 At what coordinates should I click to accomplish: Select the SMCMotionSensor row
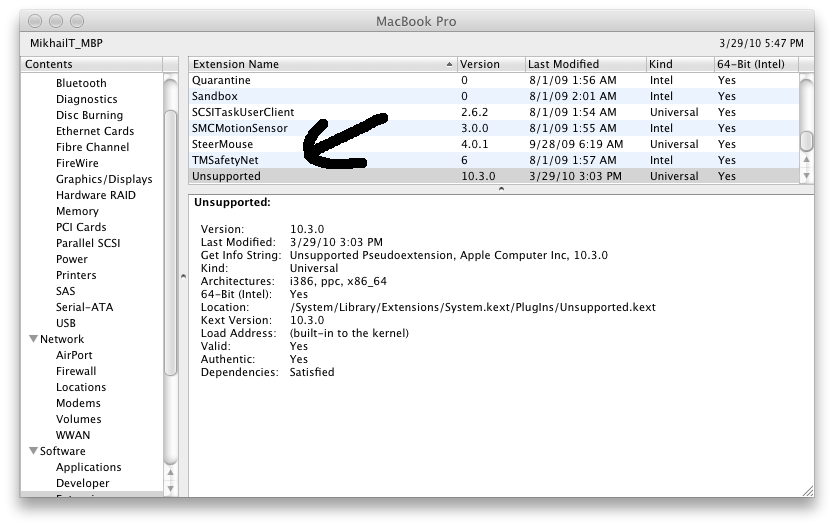(494, 128)
